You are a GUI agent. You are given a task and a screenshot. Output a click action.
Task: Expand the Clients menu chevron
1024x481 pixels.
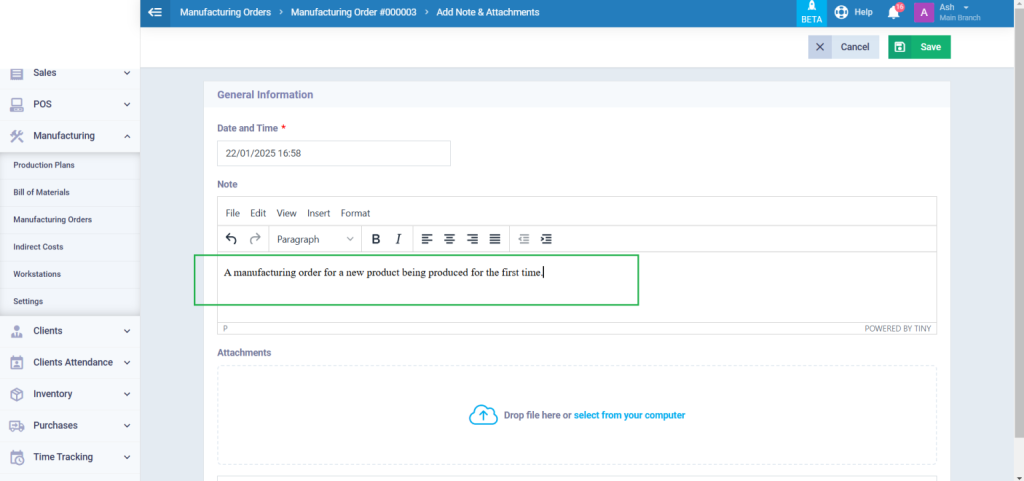pyautogui.click(x=127, y=331)
